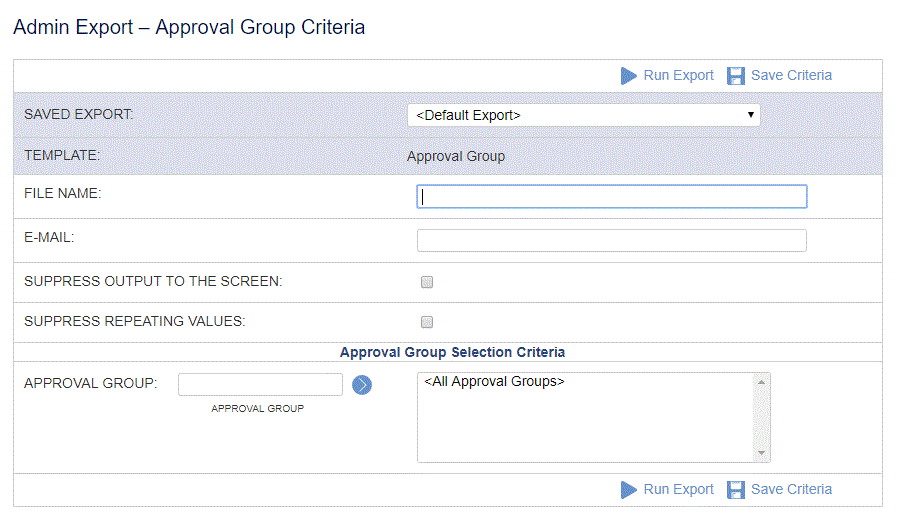Click the top Run Export link text
899x522 pixels.
click(x=678, y=76)
